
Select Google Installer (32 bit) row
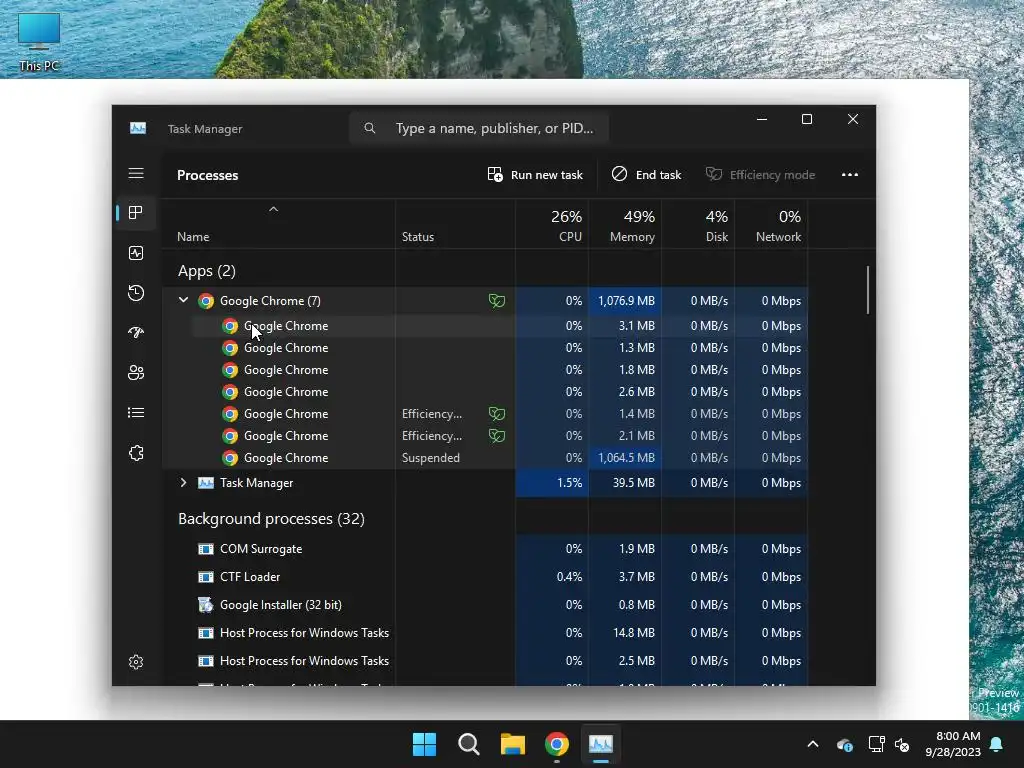click(485, 605)
